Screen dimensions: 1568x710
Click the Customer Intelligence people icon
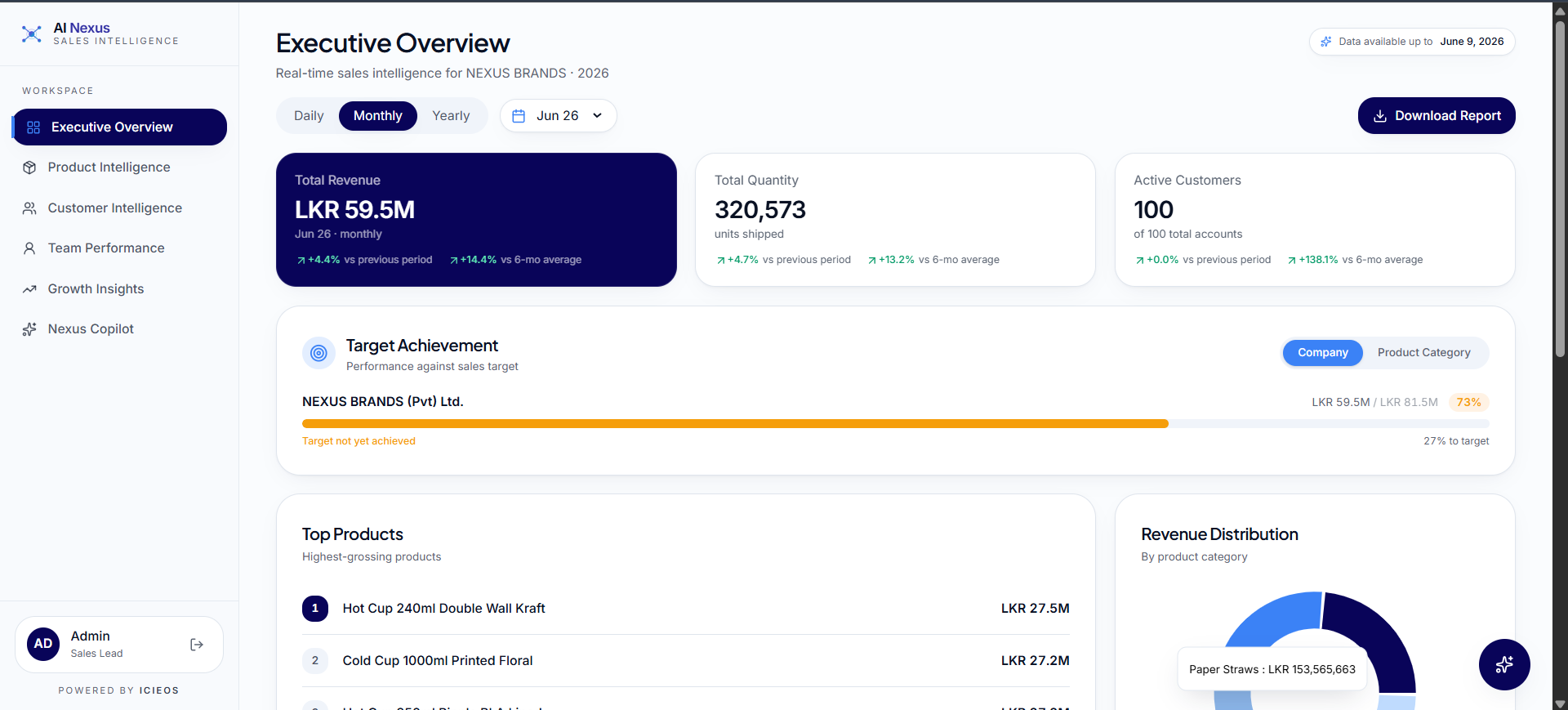pos(29,208)
